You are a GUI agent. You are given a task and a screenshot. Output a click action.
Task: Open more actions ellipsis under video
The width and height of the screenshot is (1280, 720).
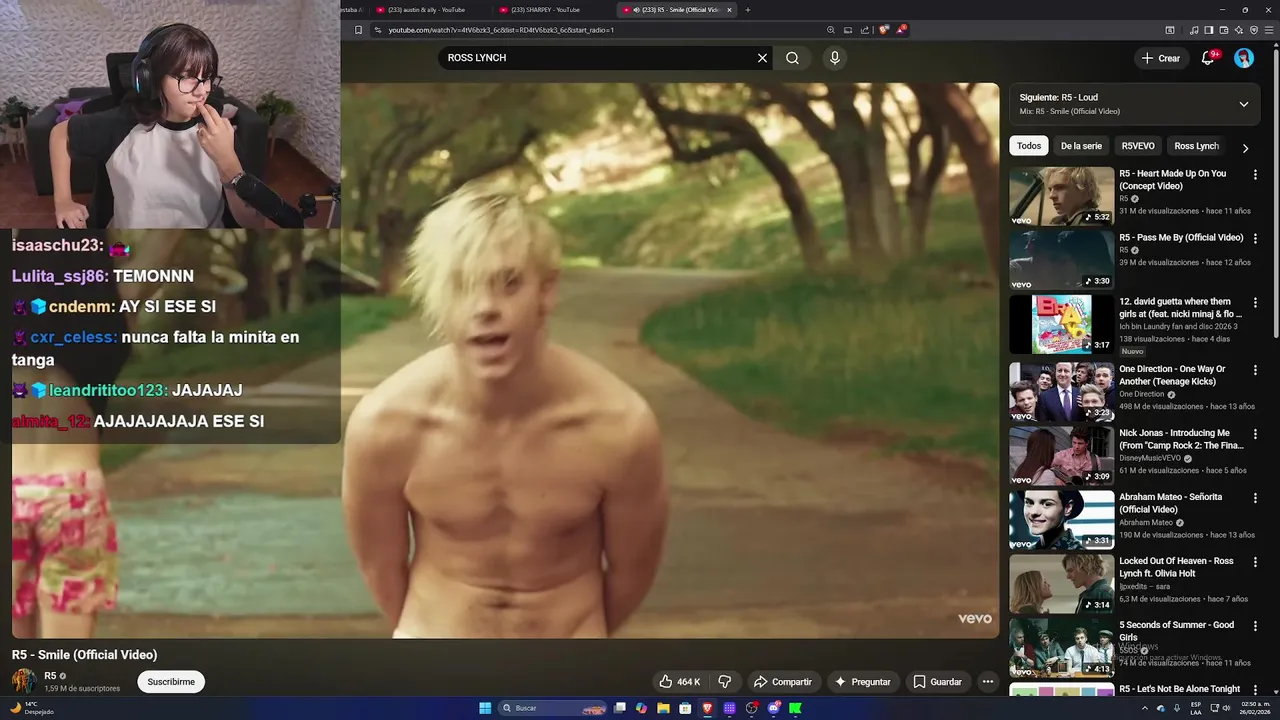[988, 682]
